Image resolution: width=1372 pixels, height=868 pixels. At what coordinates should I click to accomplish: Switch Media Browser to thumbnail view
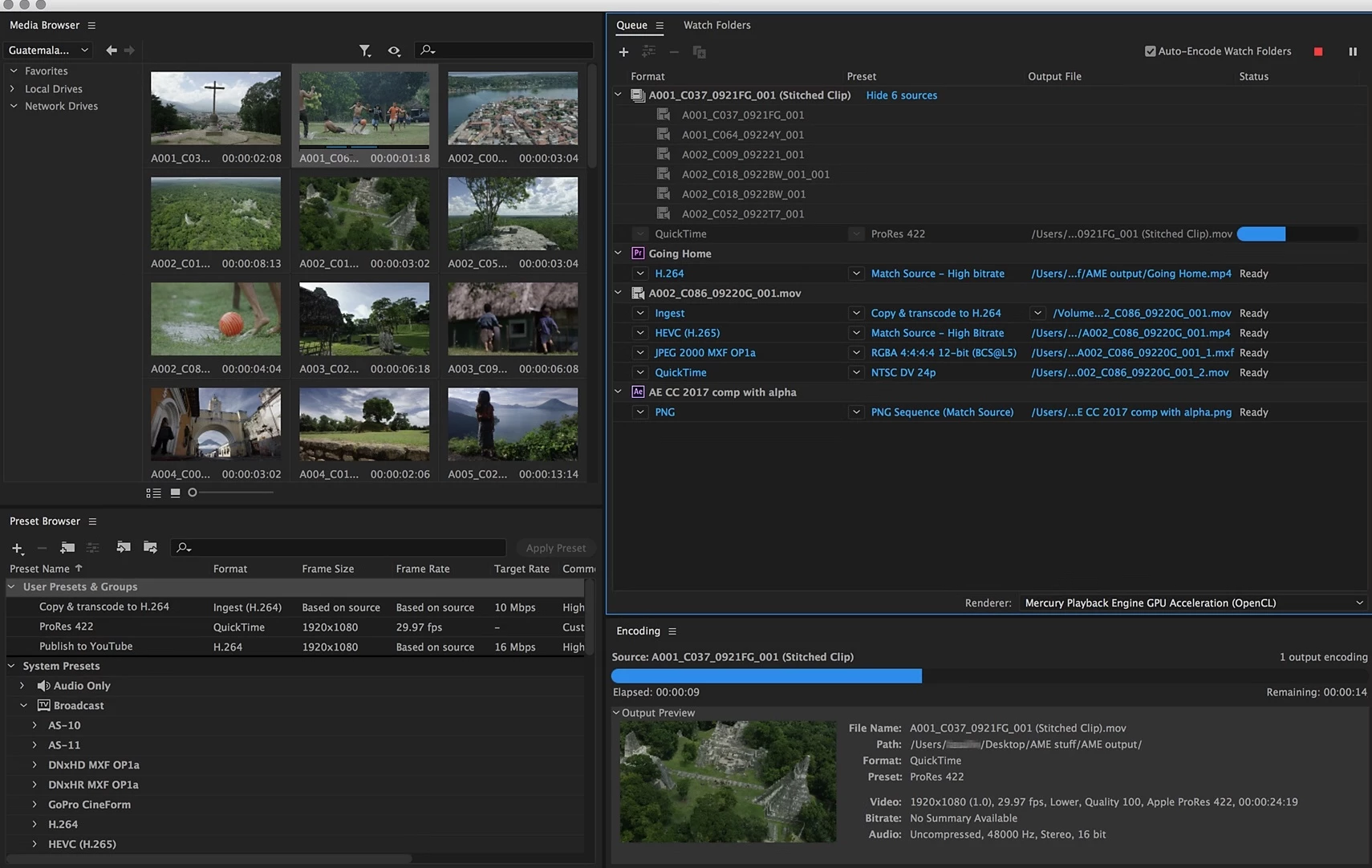(175, 493)
